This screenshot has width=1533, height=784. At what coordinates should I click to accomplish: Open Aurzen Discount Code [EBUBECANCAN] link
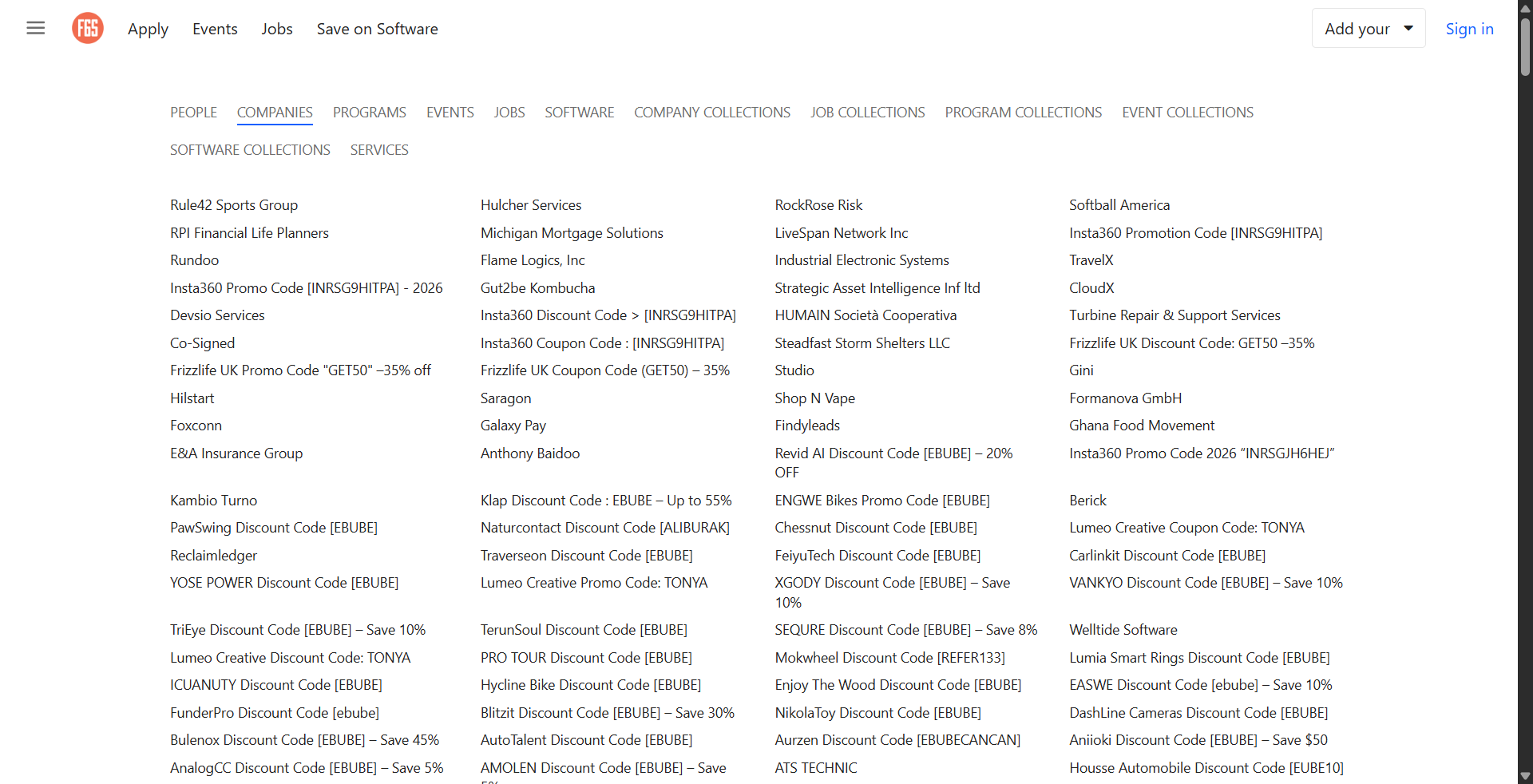point(897,740)
